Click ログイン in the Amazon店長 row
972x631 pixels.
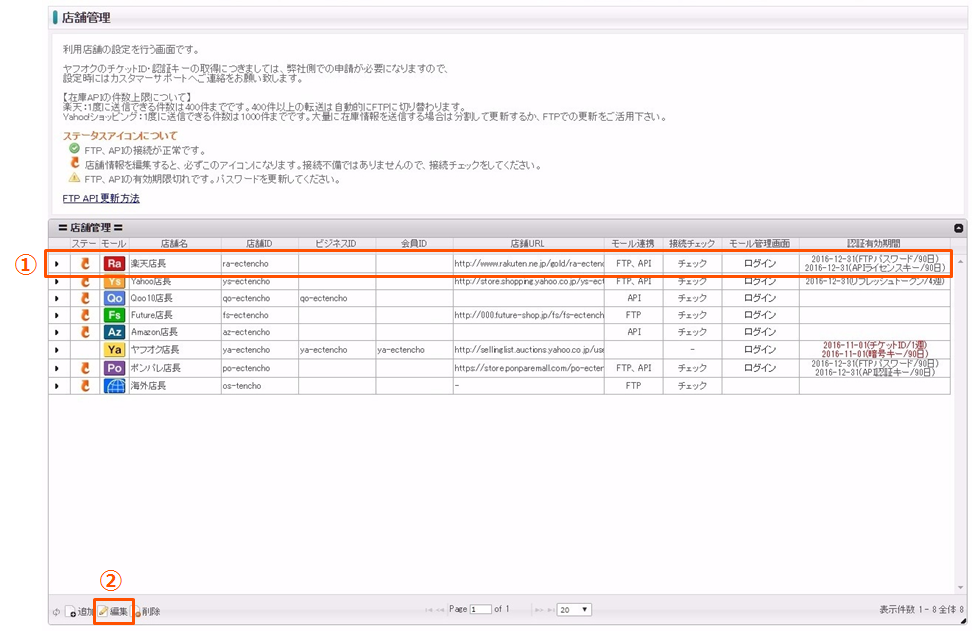(x=760, y=332)
